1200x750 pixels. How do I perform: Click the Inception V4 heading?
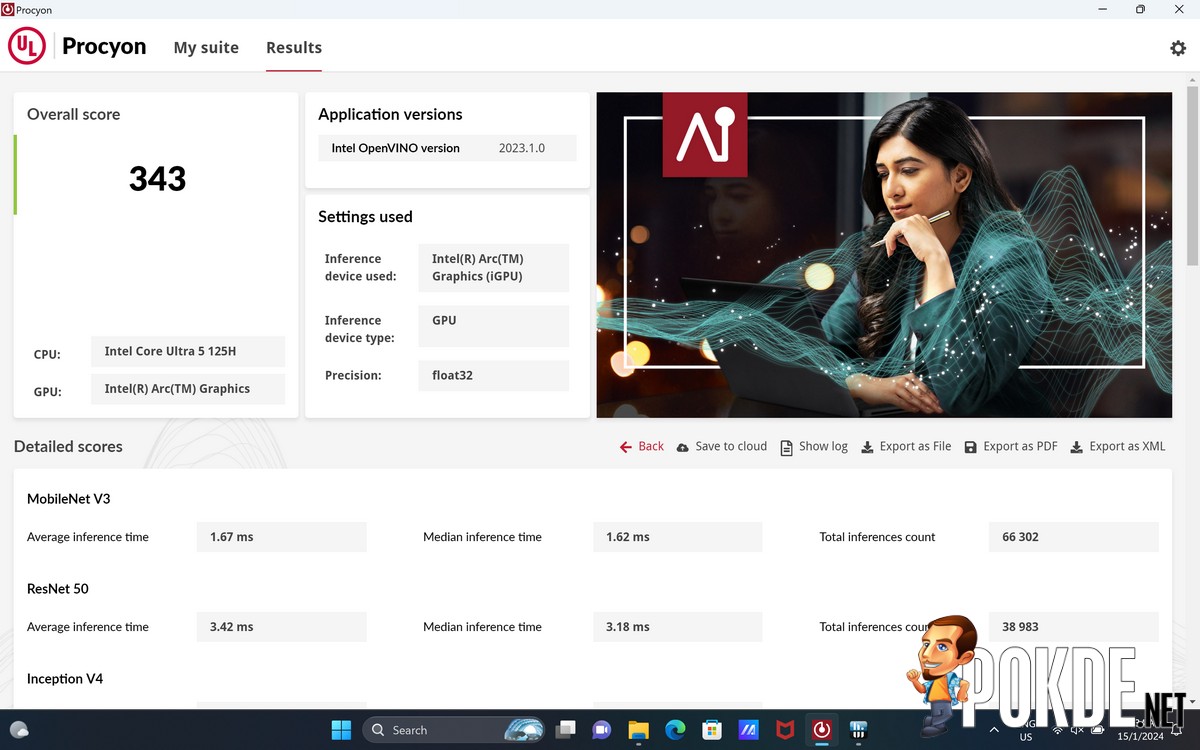[65, 679]
